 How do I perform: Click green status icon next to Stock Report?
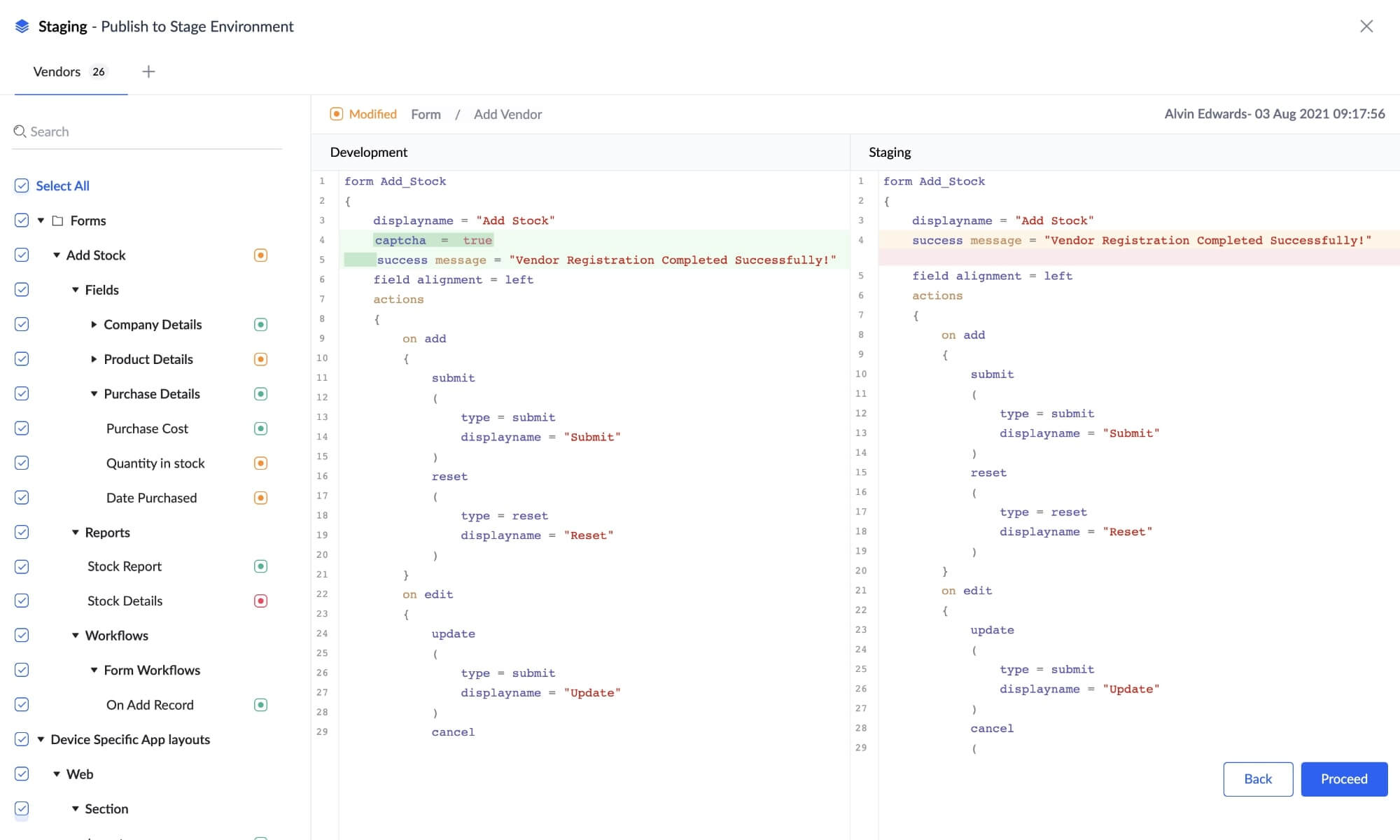tap(260, 566)
